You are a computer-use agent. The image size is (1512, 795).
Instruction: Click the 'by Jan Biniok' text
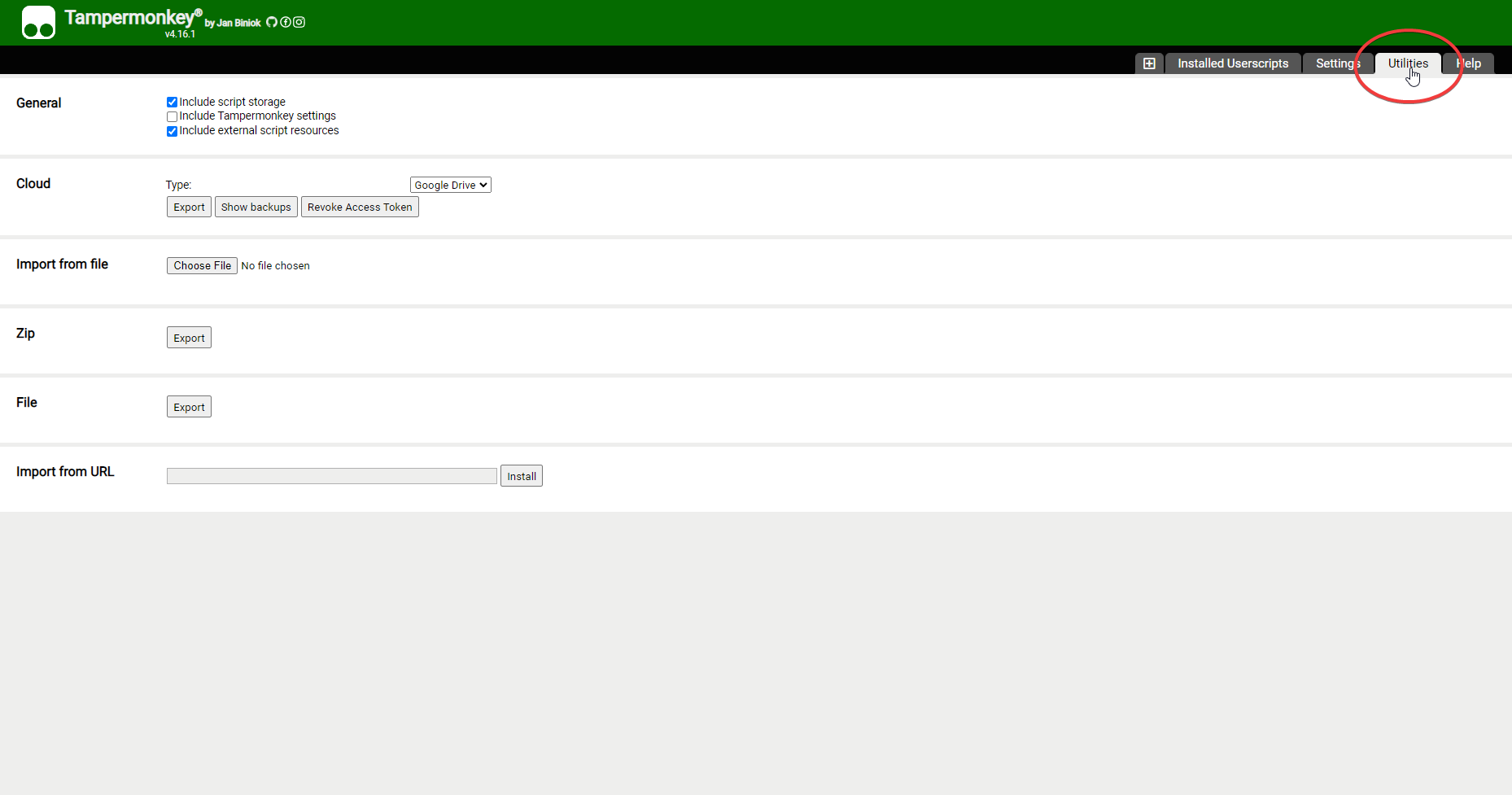[233, 23]
